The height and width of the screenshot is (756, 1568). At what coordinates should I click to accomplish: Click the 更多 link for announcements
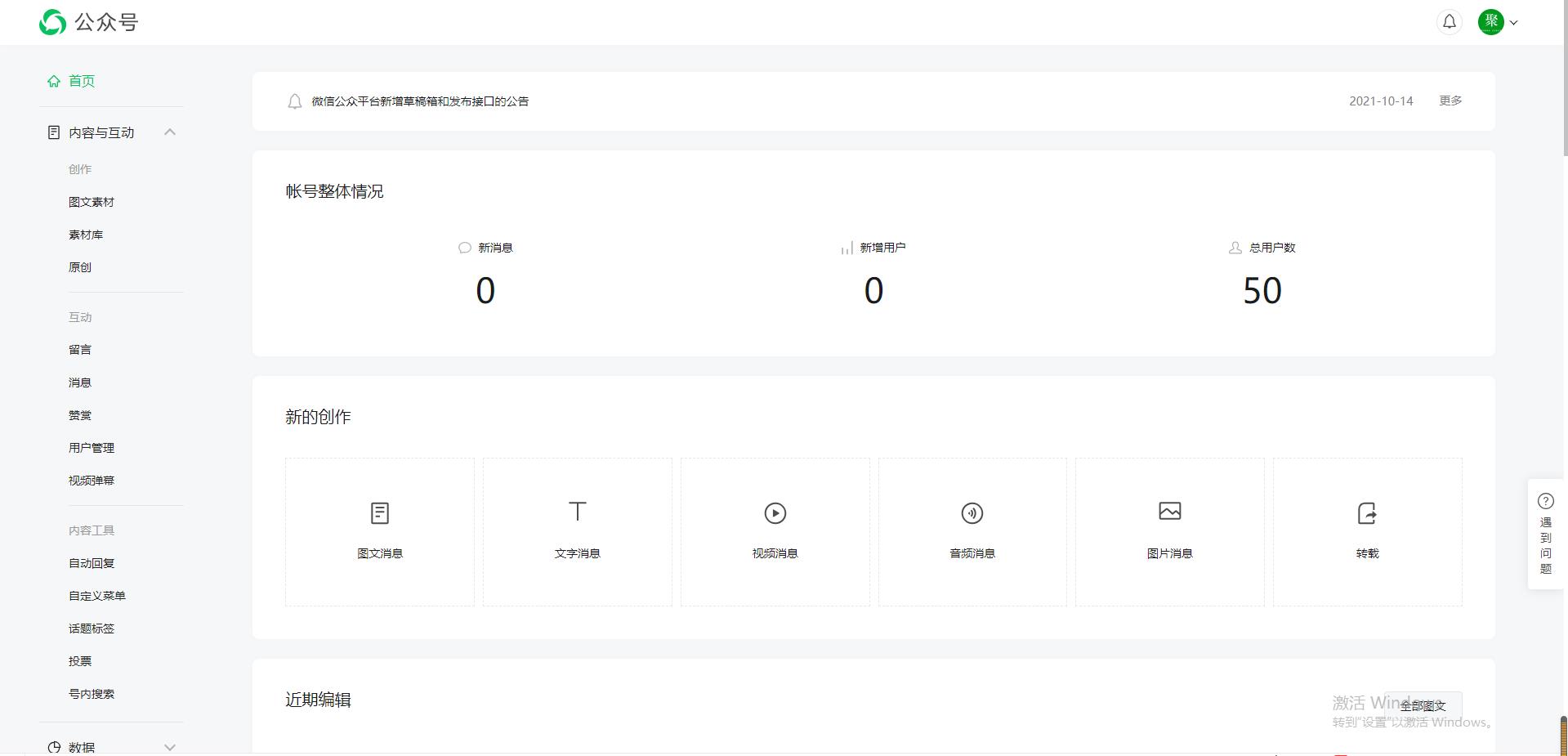(x=1450, y=101)
